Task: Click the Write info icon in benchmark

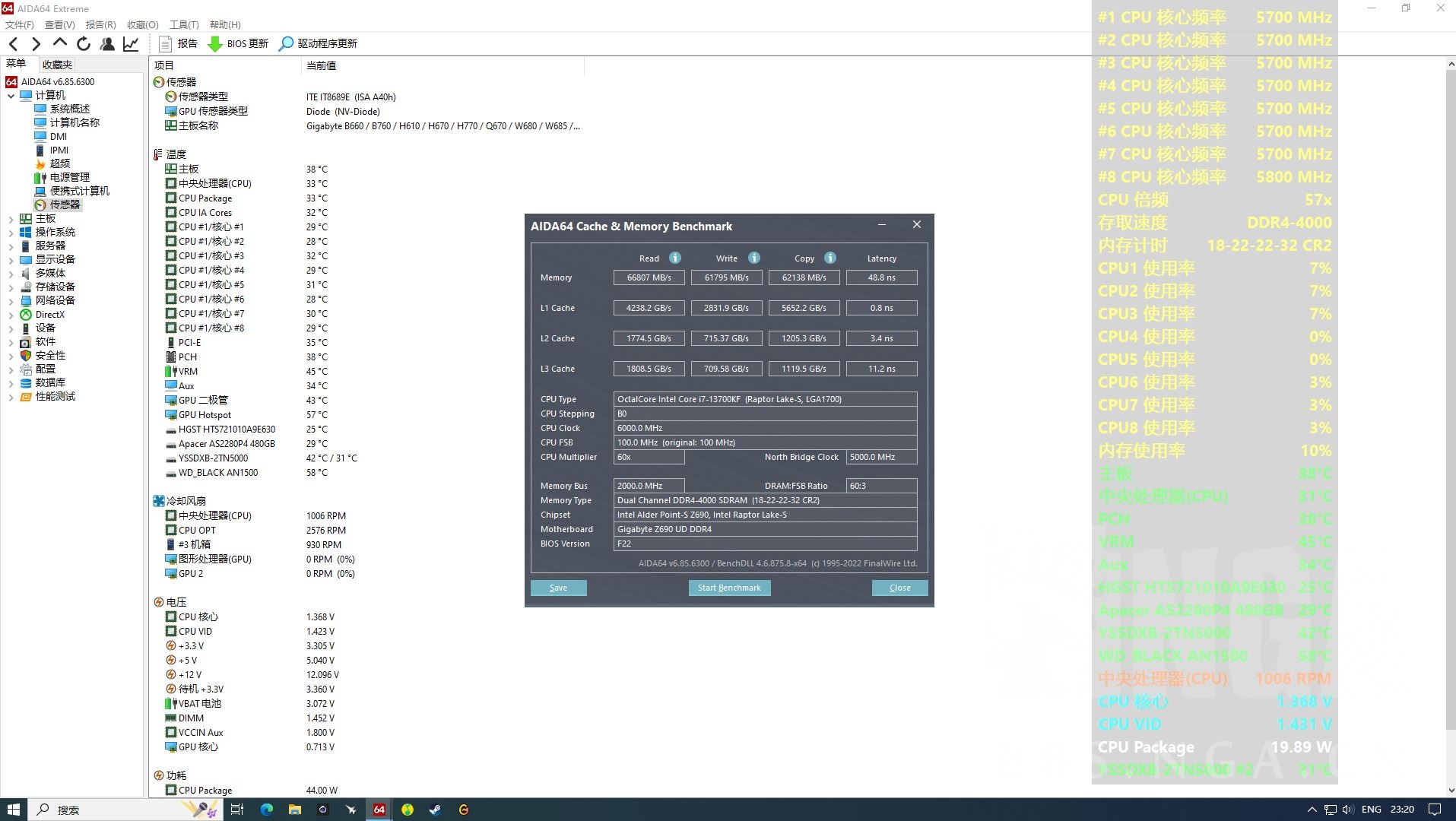Action: point(753,258)
